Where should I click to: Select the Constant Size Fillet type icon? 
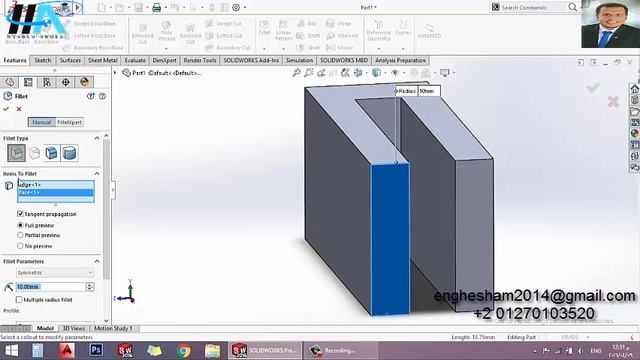pyautogui.click(x=16, y=153)
